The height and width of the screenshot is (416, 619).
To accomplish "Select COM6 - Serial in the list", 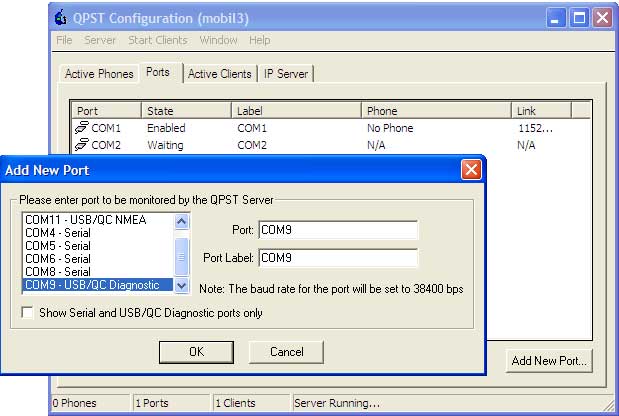I will (x=98, y=259).
